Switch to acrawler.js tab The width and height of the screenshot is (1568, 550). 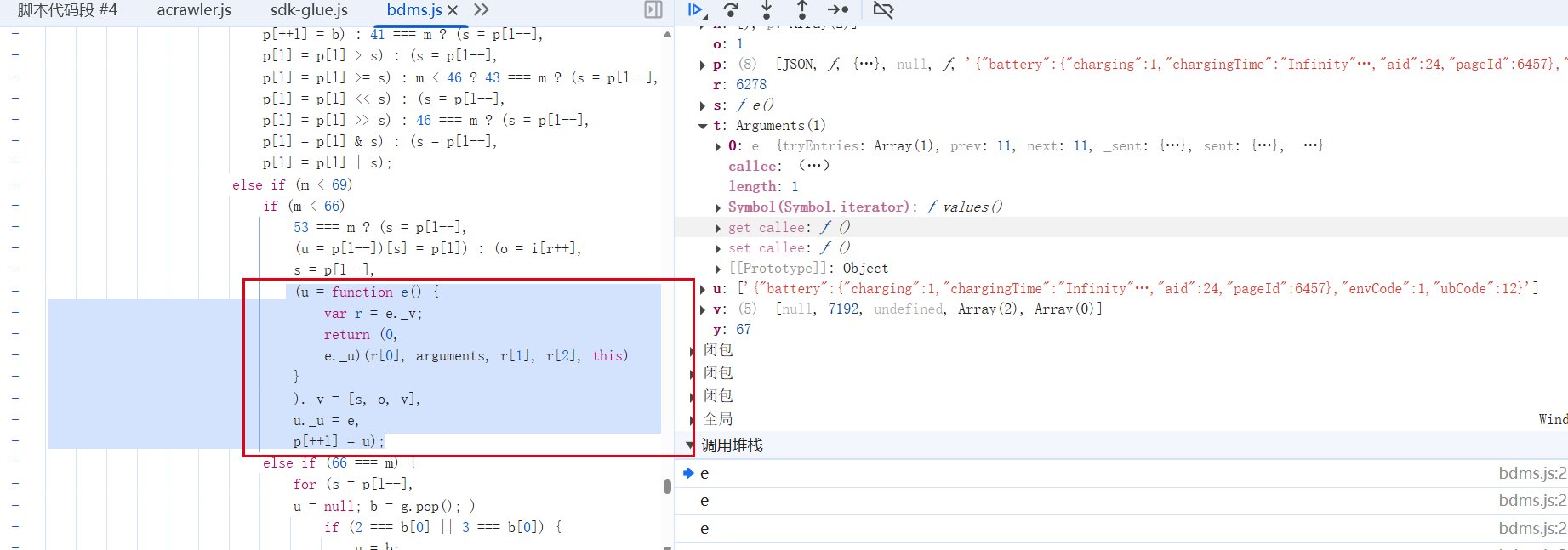(x=194, y=10)
